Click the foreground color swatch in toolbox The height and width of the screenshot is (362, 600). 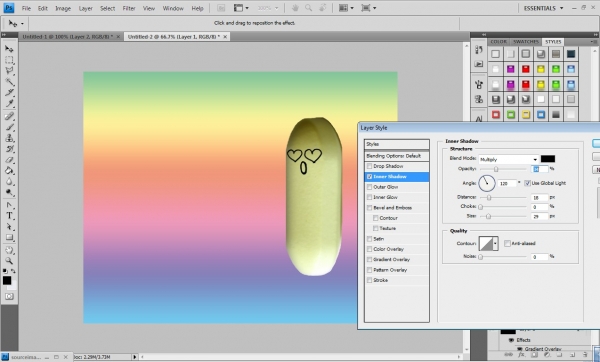(7, 280)
